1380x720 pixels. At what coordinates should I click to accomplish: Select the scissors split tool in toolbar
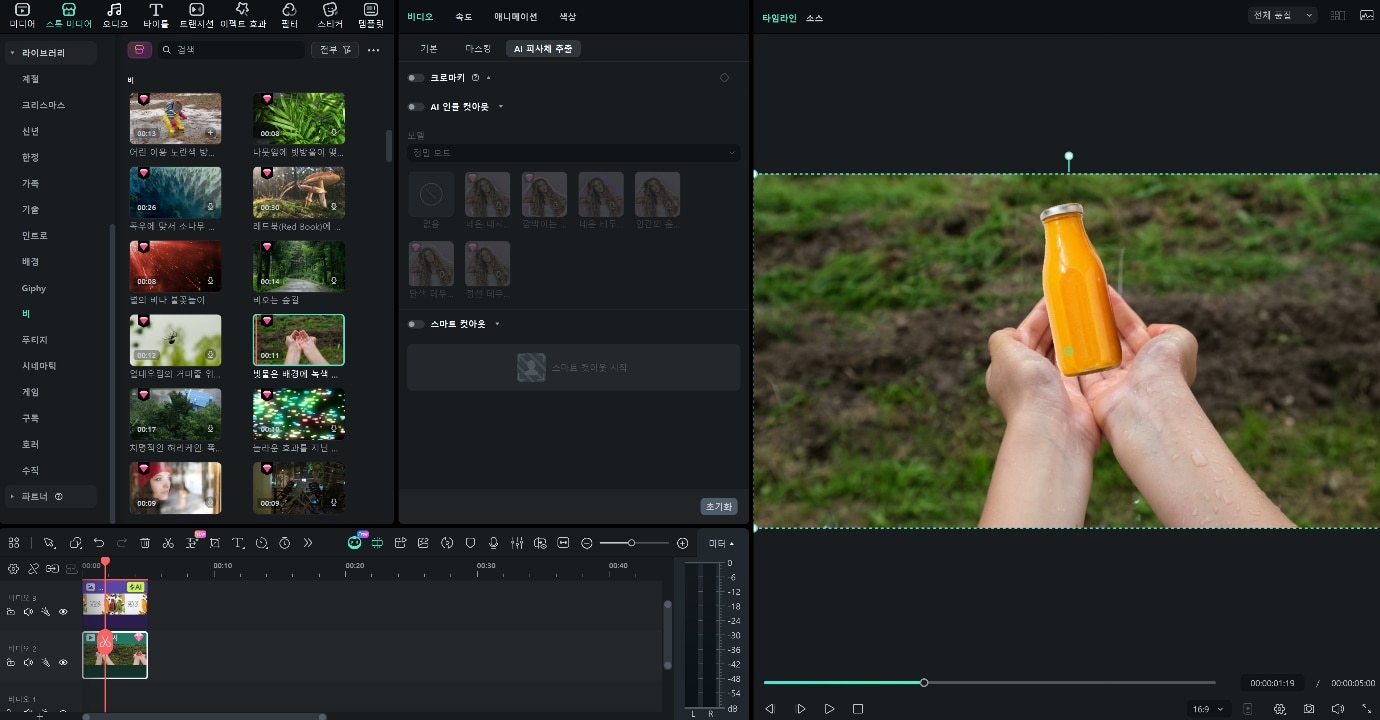(168, 543)
